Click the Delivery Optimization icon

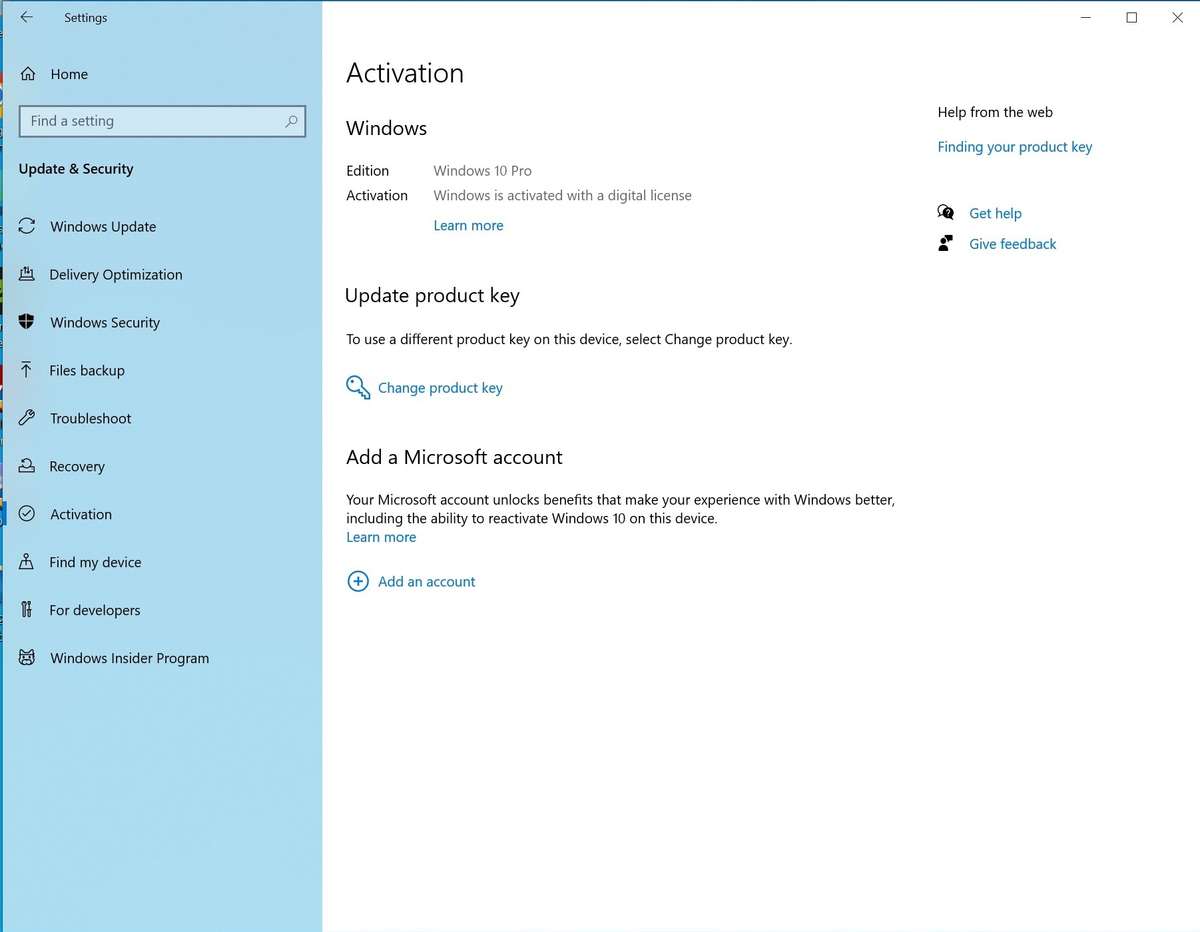point(28,274)
